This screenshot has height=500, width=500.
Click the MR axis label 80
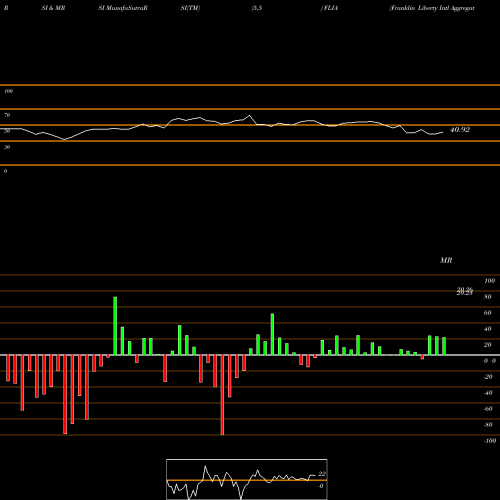click(487, 297)
